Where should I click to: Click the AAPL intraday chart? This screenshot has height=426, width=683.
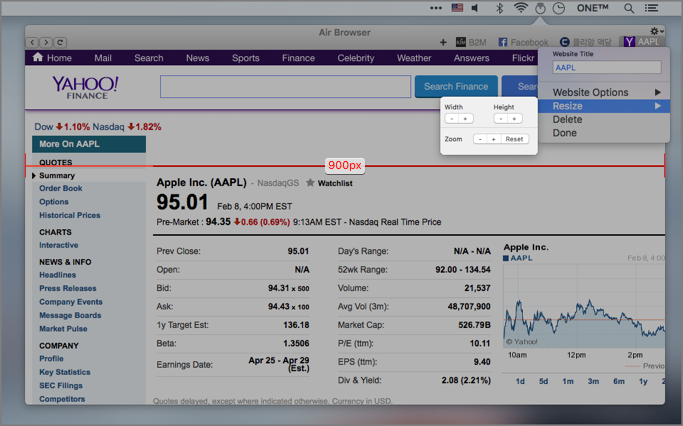[584, 306]
